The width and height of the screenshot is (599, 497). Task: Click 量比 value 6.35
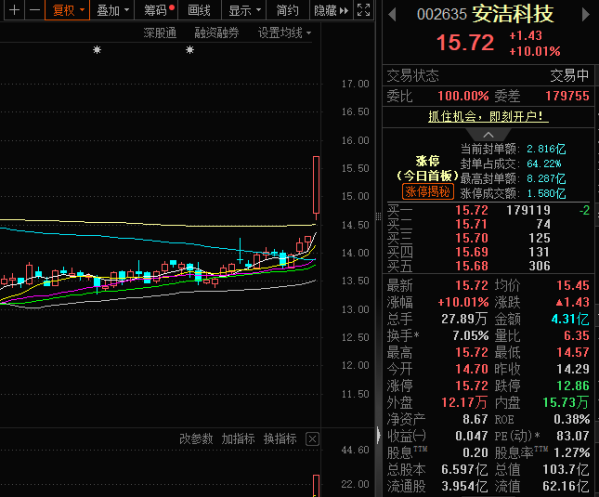click(x=577, y=335)
